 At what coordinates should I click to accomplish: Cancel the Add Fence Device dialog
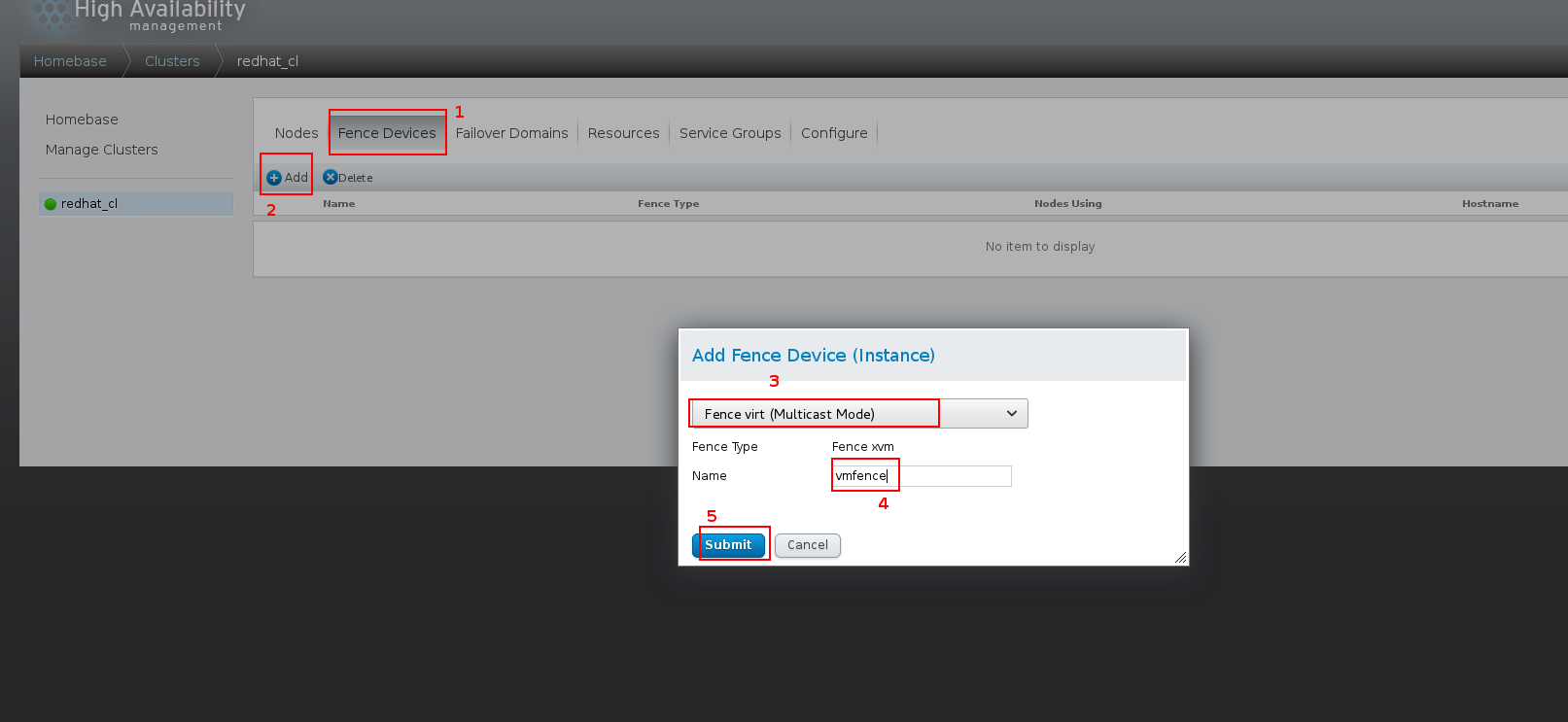(808, 545)
